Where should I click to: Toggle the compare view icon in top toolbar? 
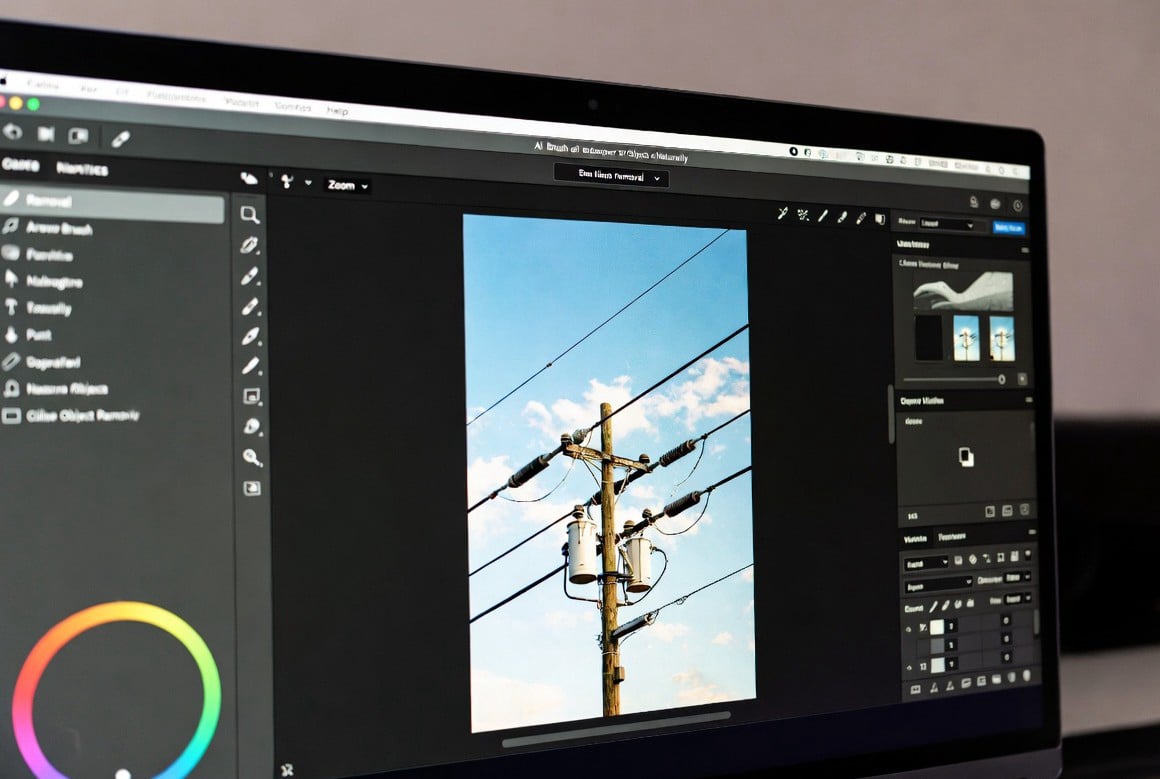[x=78, y=135]
